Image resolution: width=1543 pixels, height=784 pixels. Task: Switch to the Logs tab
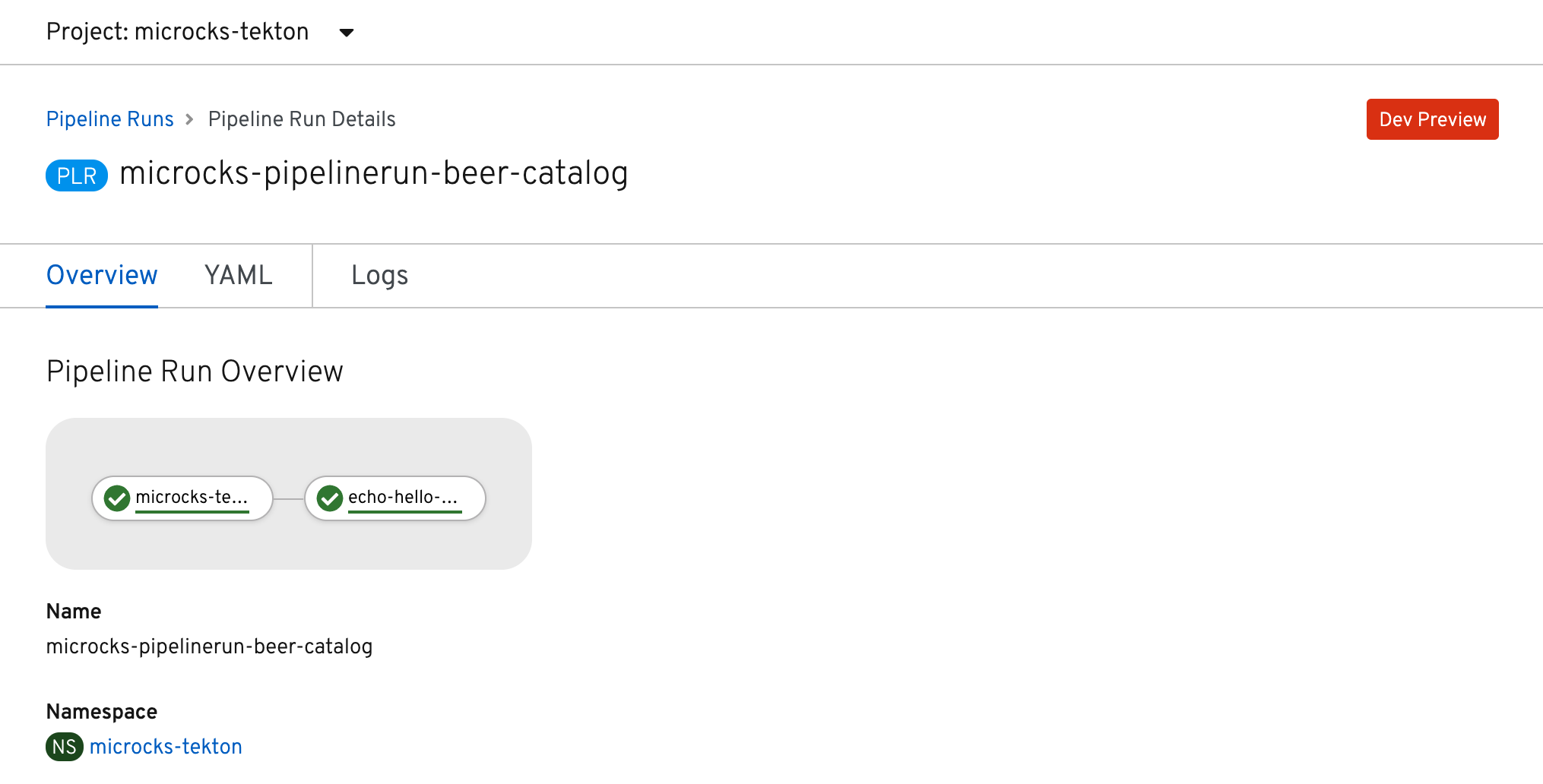[379, 275]
